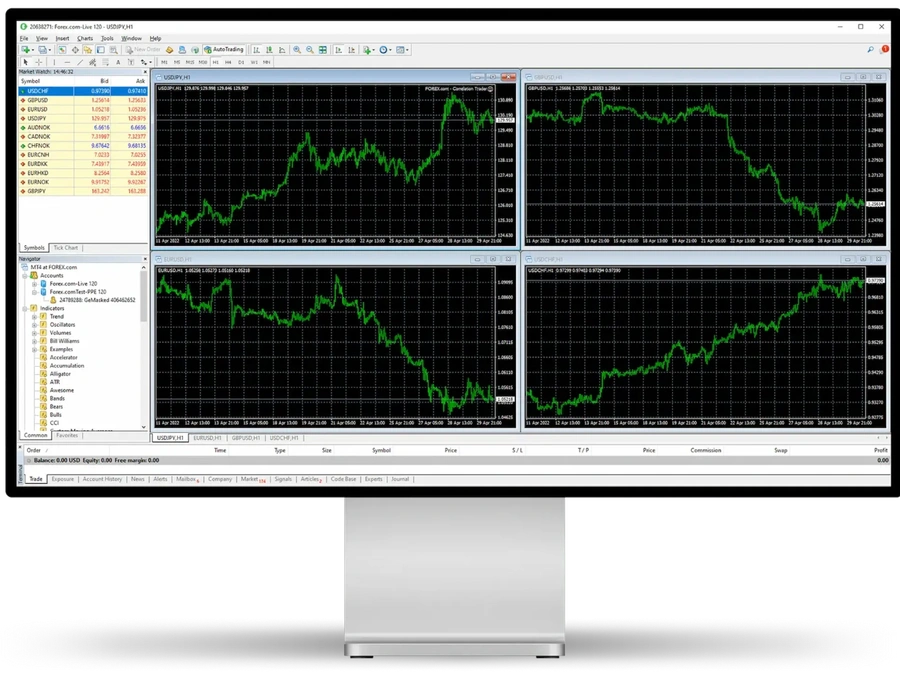Expand the Oscillators indicators folder
Screen dimensions: 900x673
tap(34, 325)
